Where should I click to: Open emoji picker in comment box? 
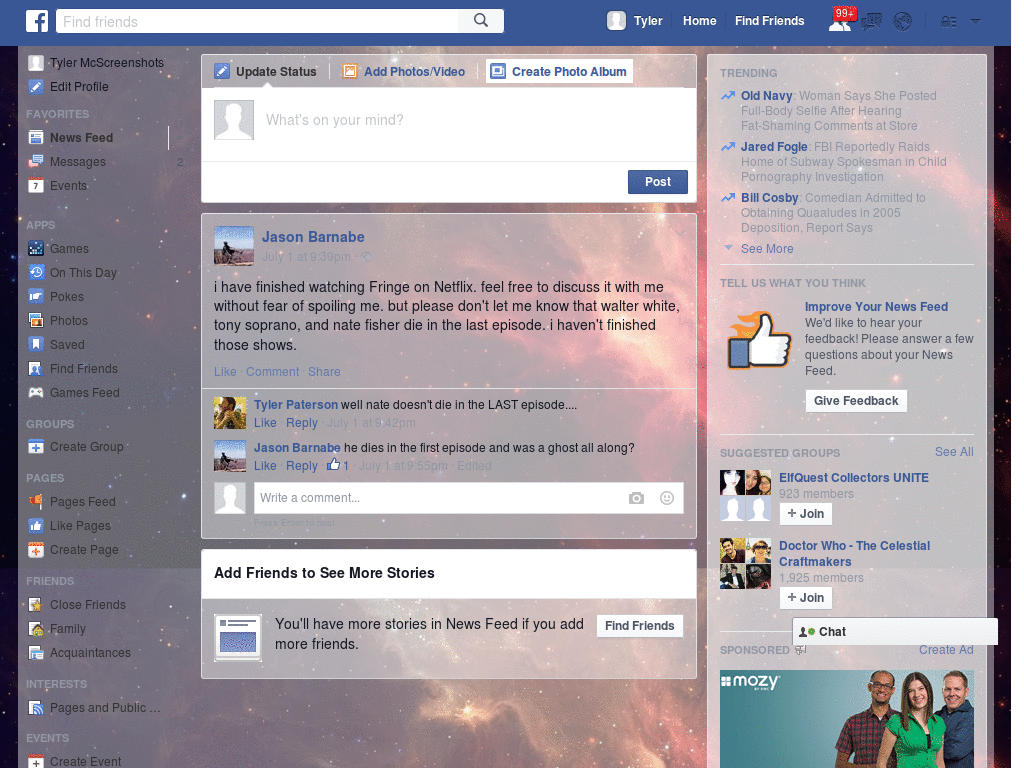point(667,498)
